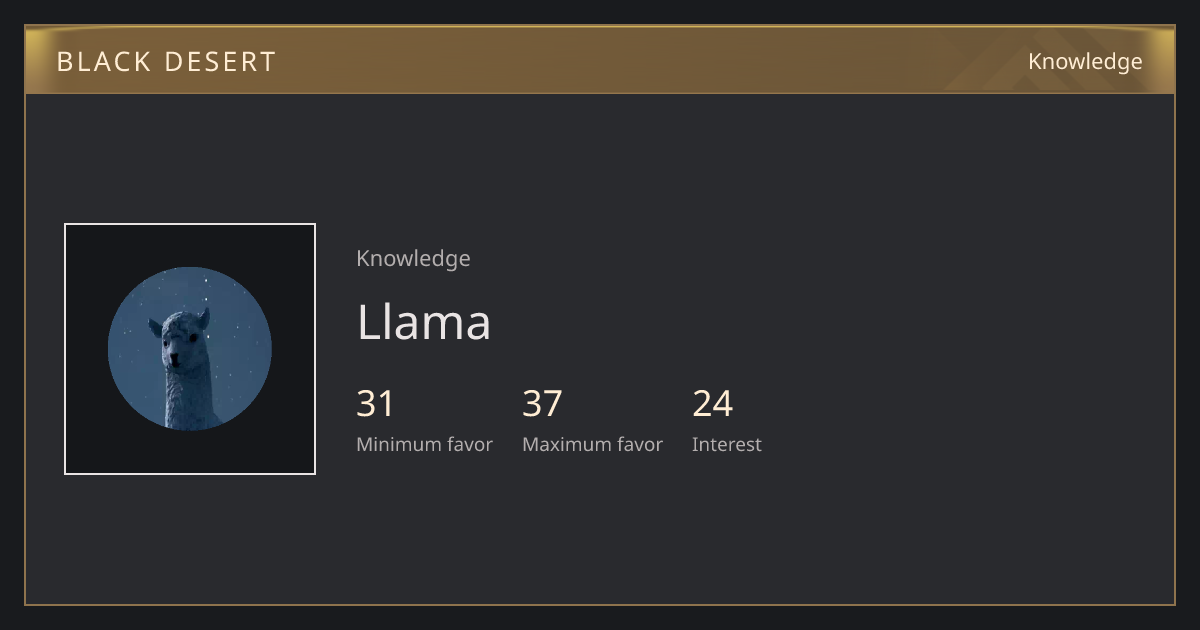Viewport: 1200px width, 630px height.
Task: Click the circular llama portrait image
Action: pos(190,349)
